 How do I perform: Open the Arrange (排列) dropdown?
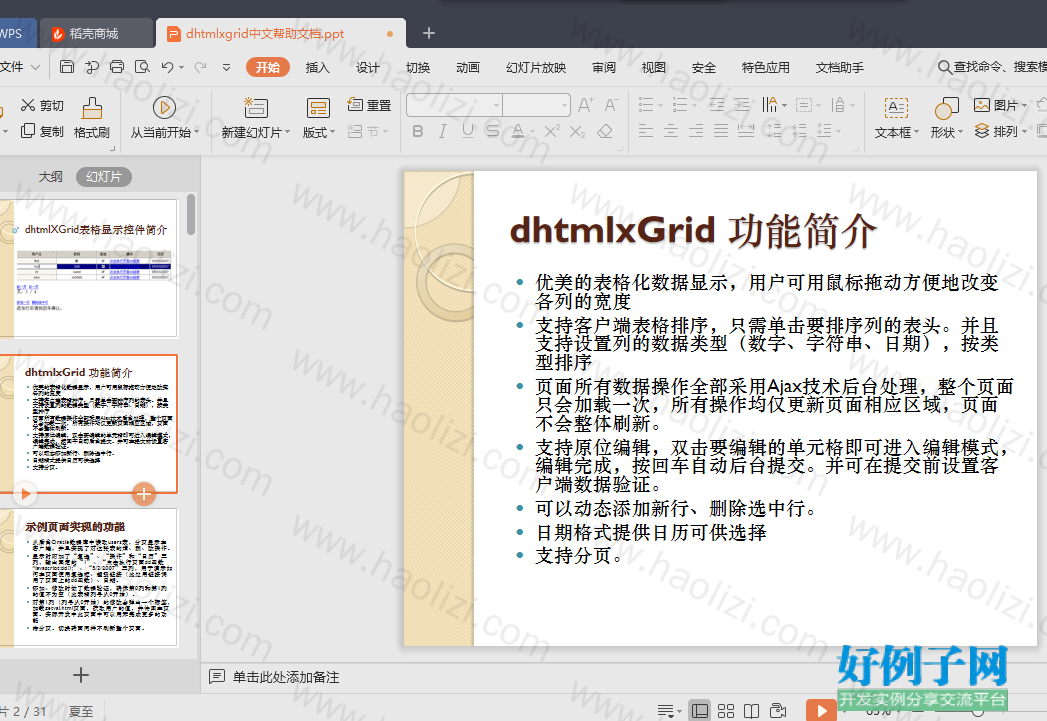pyautogui.click(x=1000, y=132)
